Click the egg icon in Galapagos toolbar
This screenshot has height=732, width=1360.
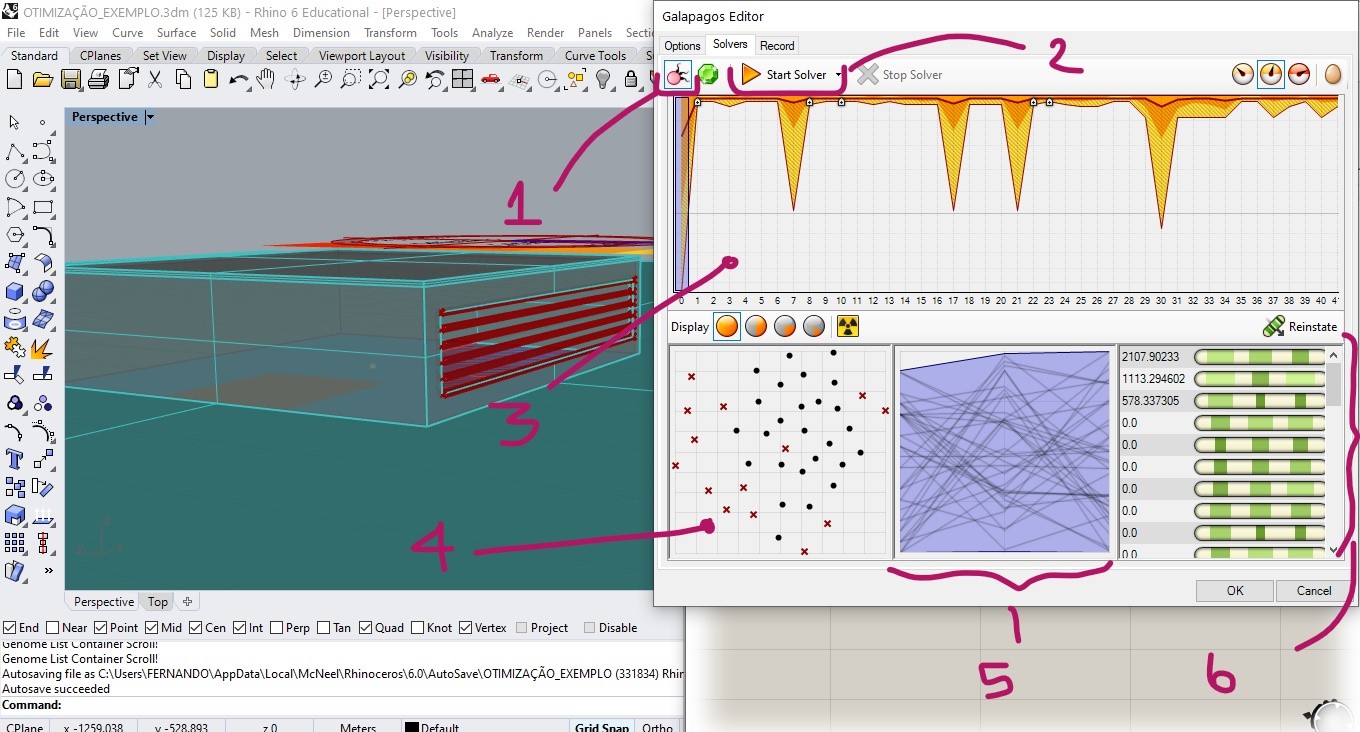(1332, 75)
